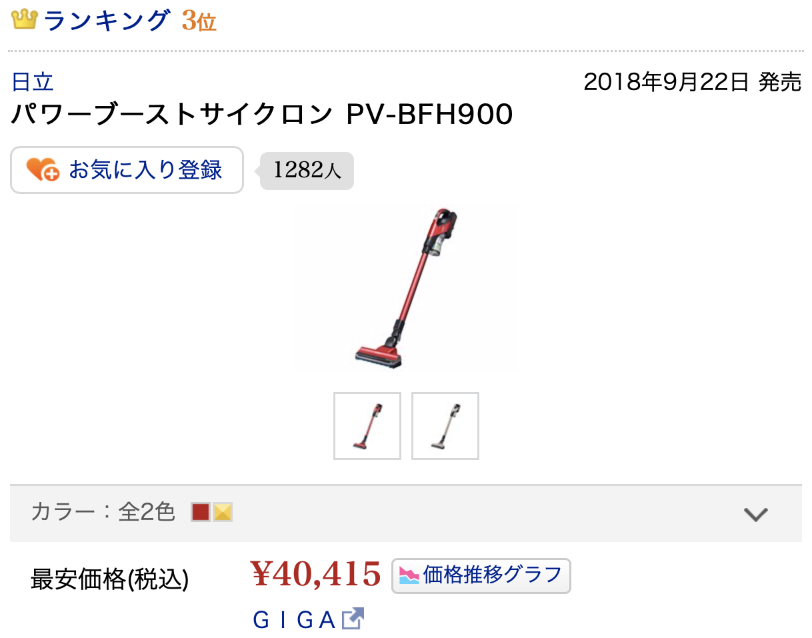Click the pink price chart icon
Screen dimensions: 812x638
409,575
